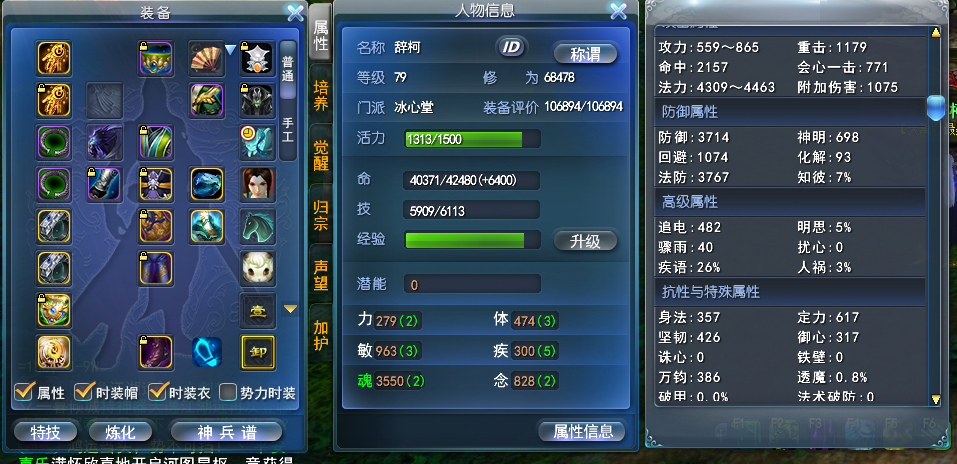Toggle the 时装帽 checkbox
The image size is (957, 464).
point(82,392)
